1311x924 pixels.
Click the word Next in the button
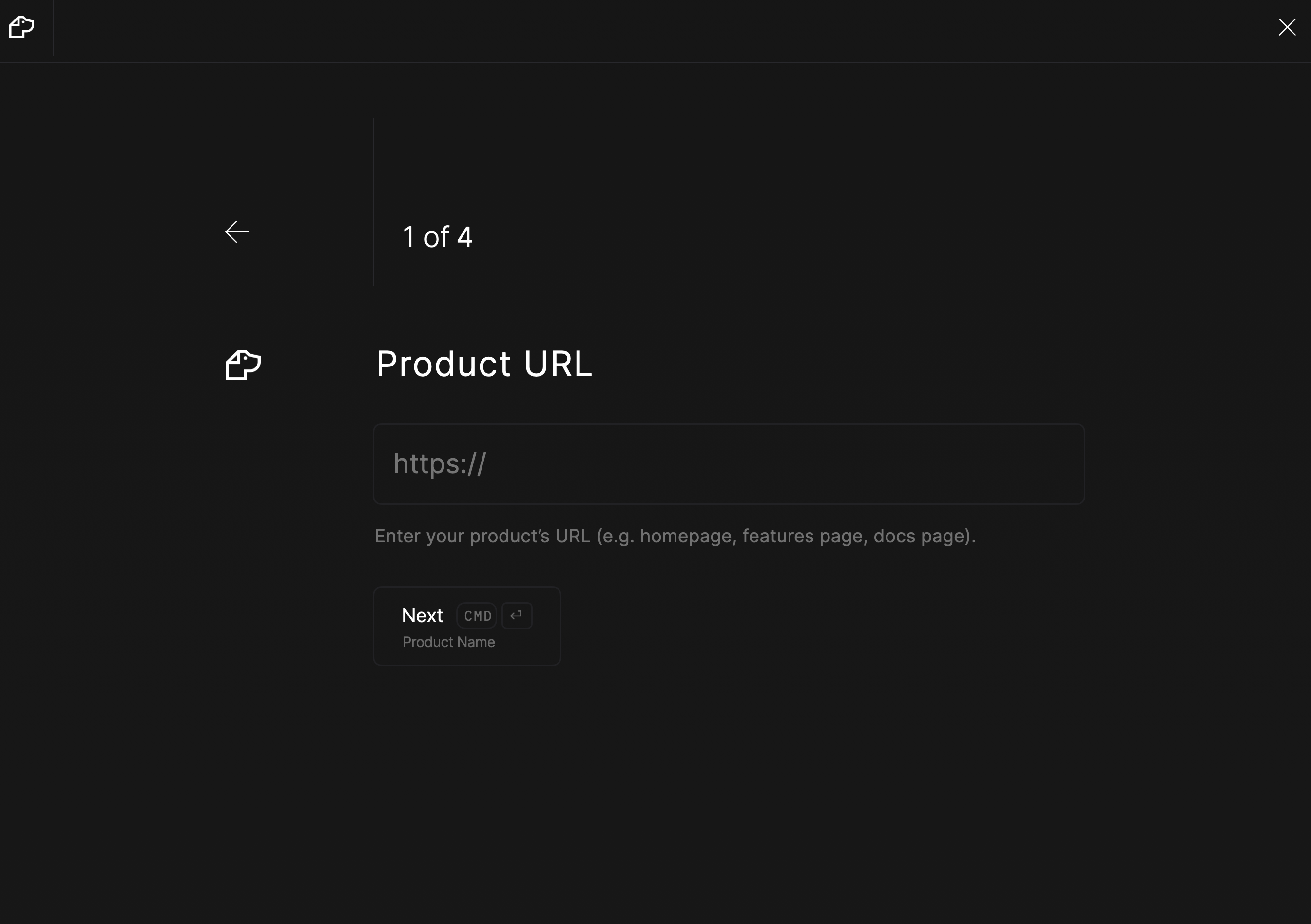click(422, 616)
